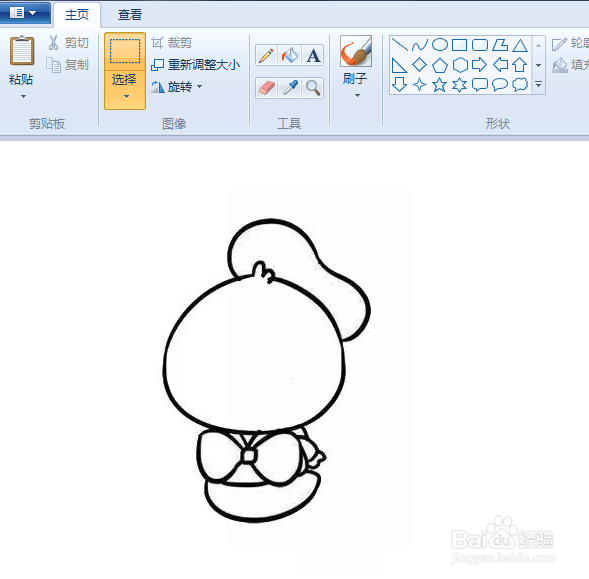Screen dimensions: 589x579
Task: Choose the polygon shape
Action: click(500, 45)
